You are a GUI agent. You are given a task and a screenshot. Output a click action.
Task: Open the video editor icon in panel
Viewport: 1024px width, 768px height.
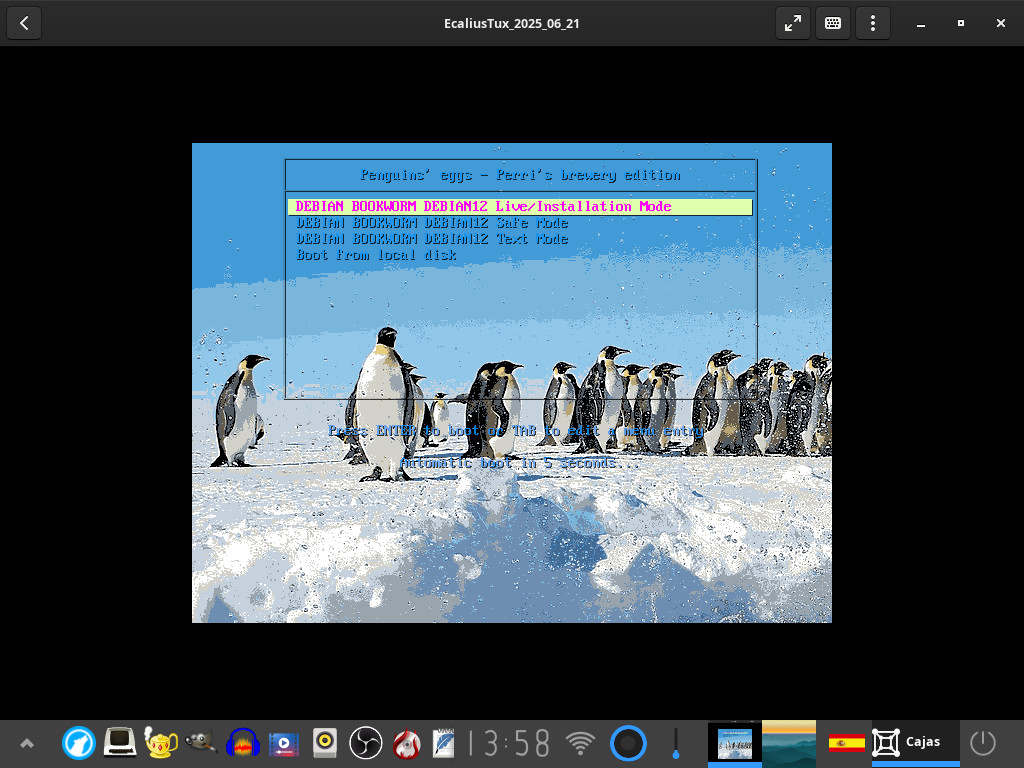tap(284, 743)
